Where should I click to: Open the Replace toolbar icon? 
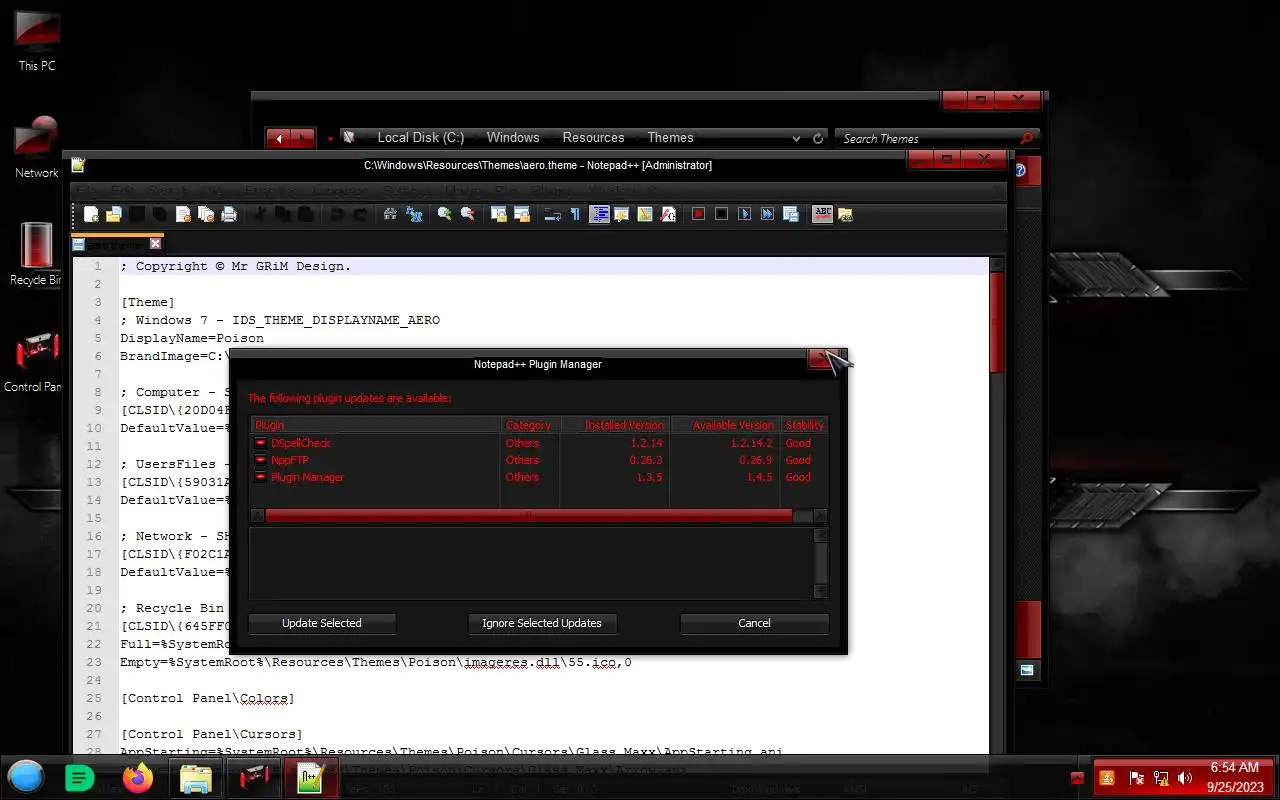pyautogui.click(x=413, y=214)
